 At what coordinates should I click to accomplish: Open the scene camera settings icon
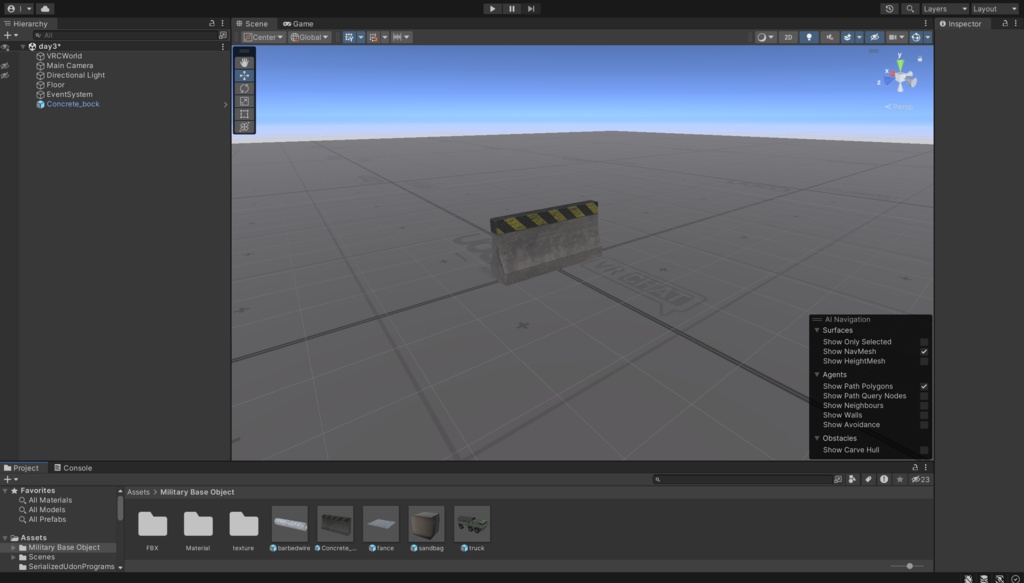click(x=893, y=37)
